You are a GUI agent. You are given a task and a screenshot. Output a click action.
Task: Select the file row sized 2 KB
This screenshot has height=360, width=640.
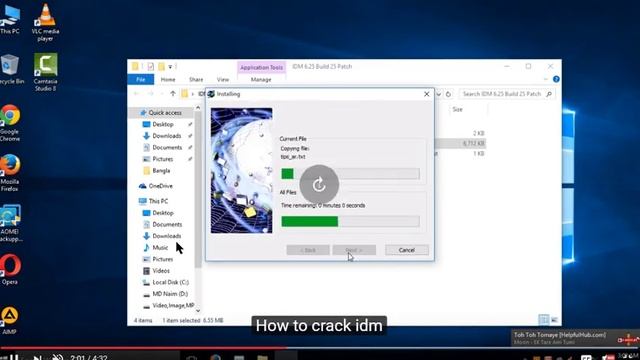point(460,133)
